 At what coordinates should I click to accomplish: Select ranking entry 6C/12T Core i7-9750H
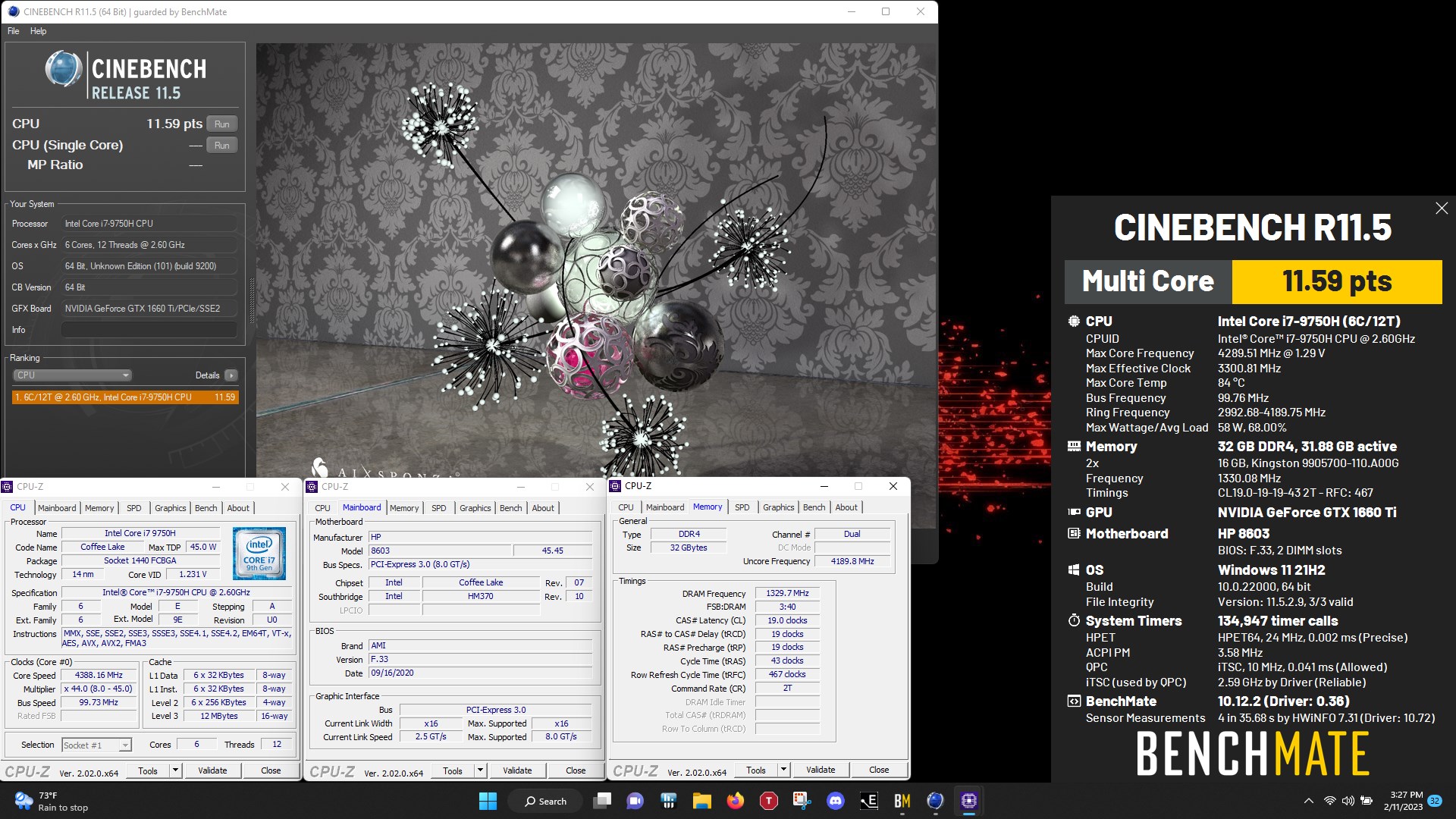pos(125,397)
